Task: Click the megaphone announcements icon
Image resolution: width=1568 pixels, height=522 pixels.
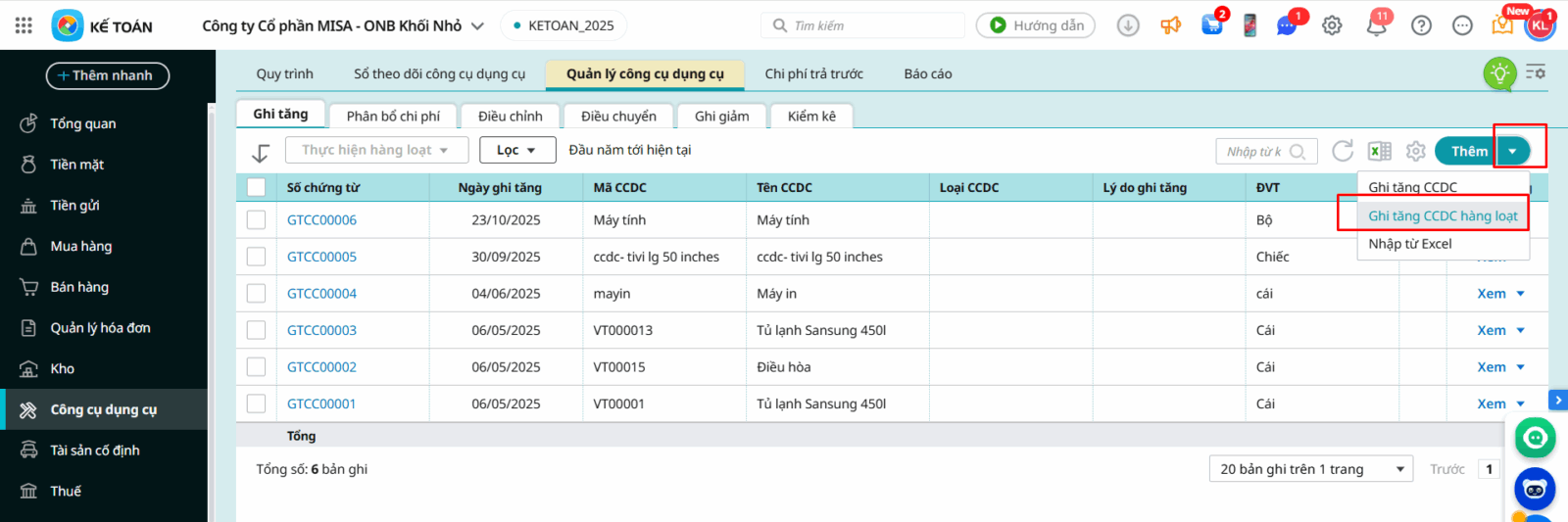Action: 1170,25
